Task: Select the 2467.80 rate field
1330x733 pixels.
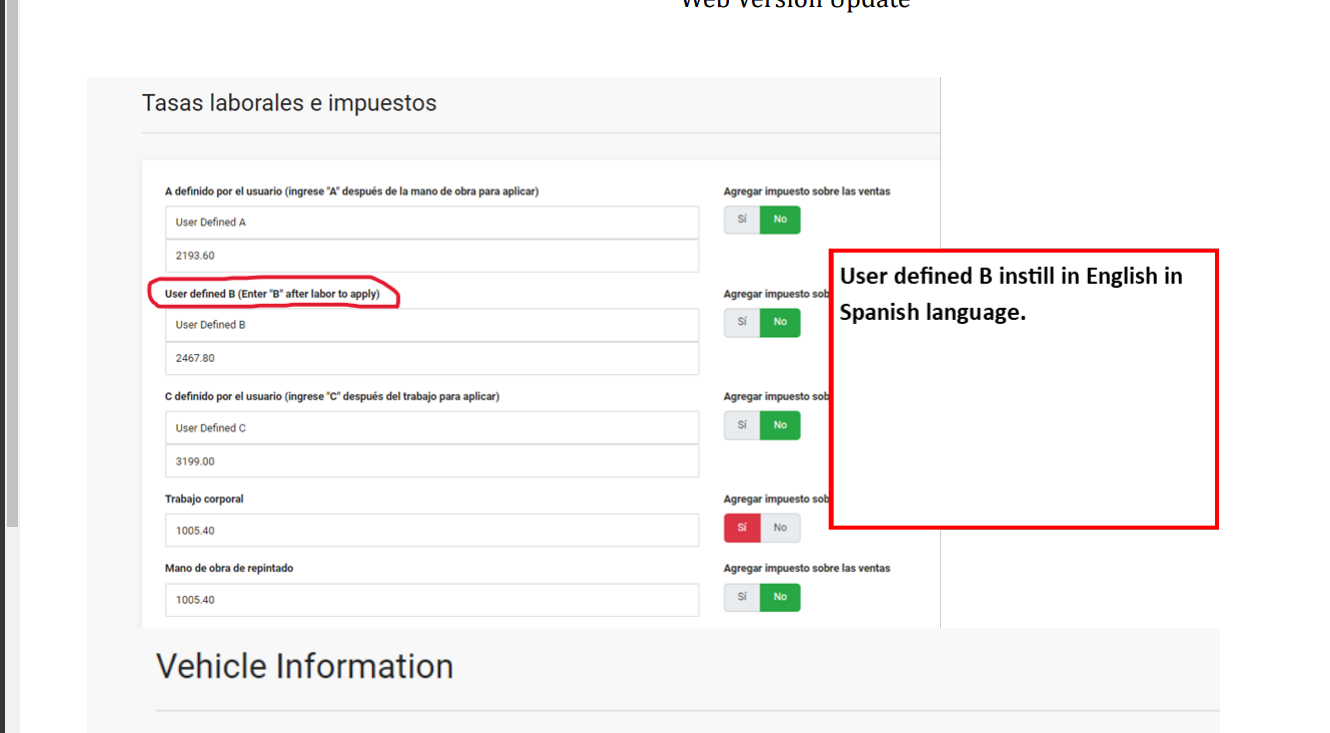Action: pyautogui.click(x=431, y=358)
